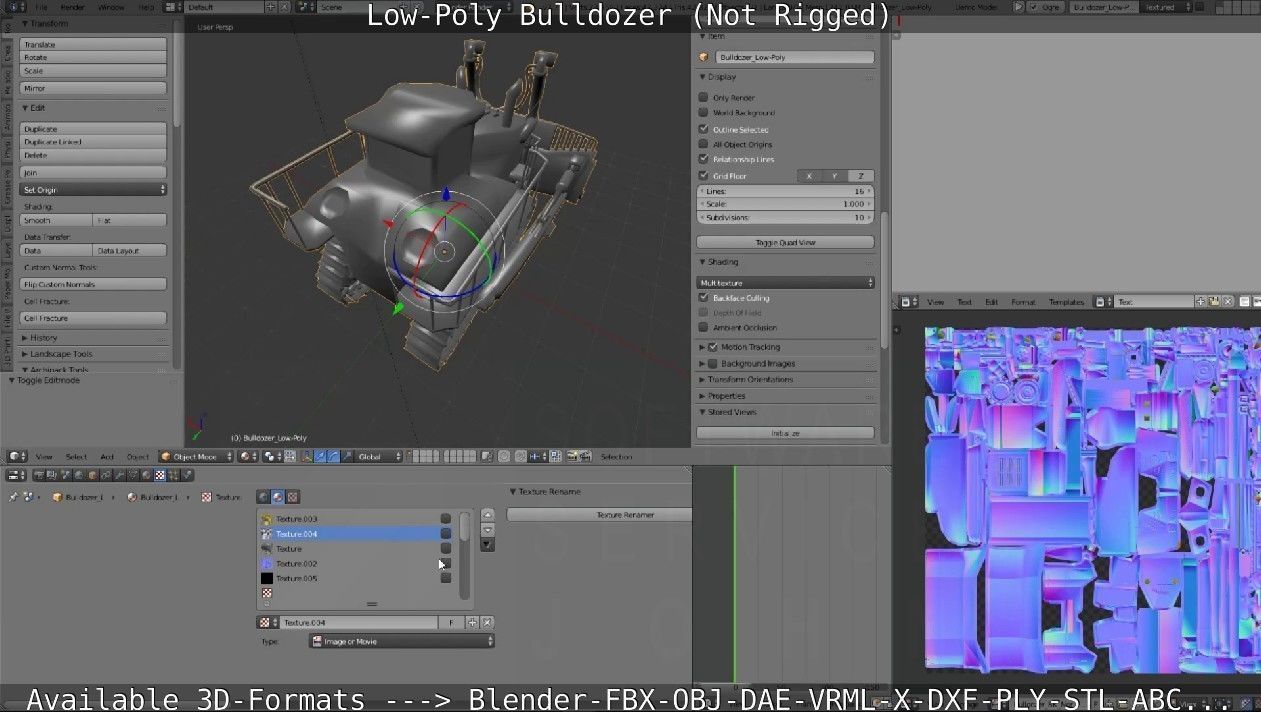The height and width of the screenshot is (712, 1261).
Task: Open Global transform orientation dropdown
Action: pyautogui.click(x=379, y=456)
